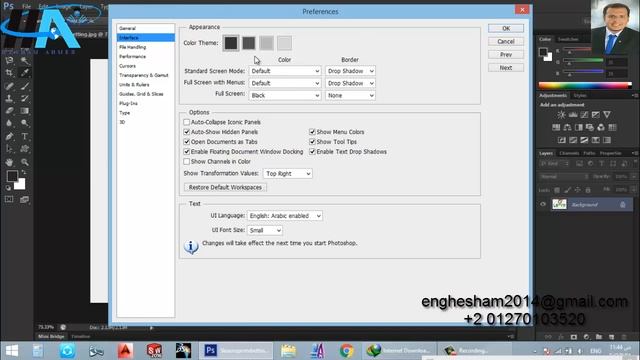The image size is (640, 360).
Task: Toggle Enable Text Drop Shadows
Action: [312, 151]
